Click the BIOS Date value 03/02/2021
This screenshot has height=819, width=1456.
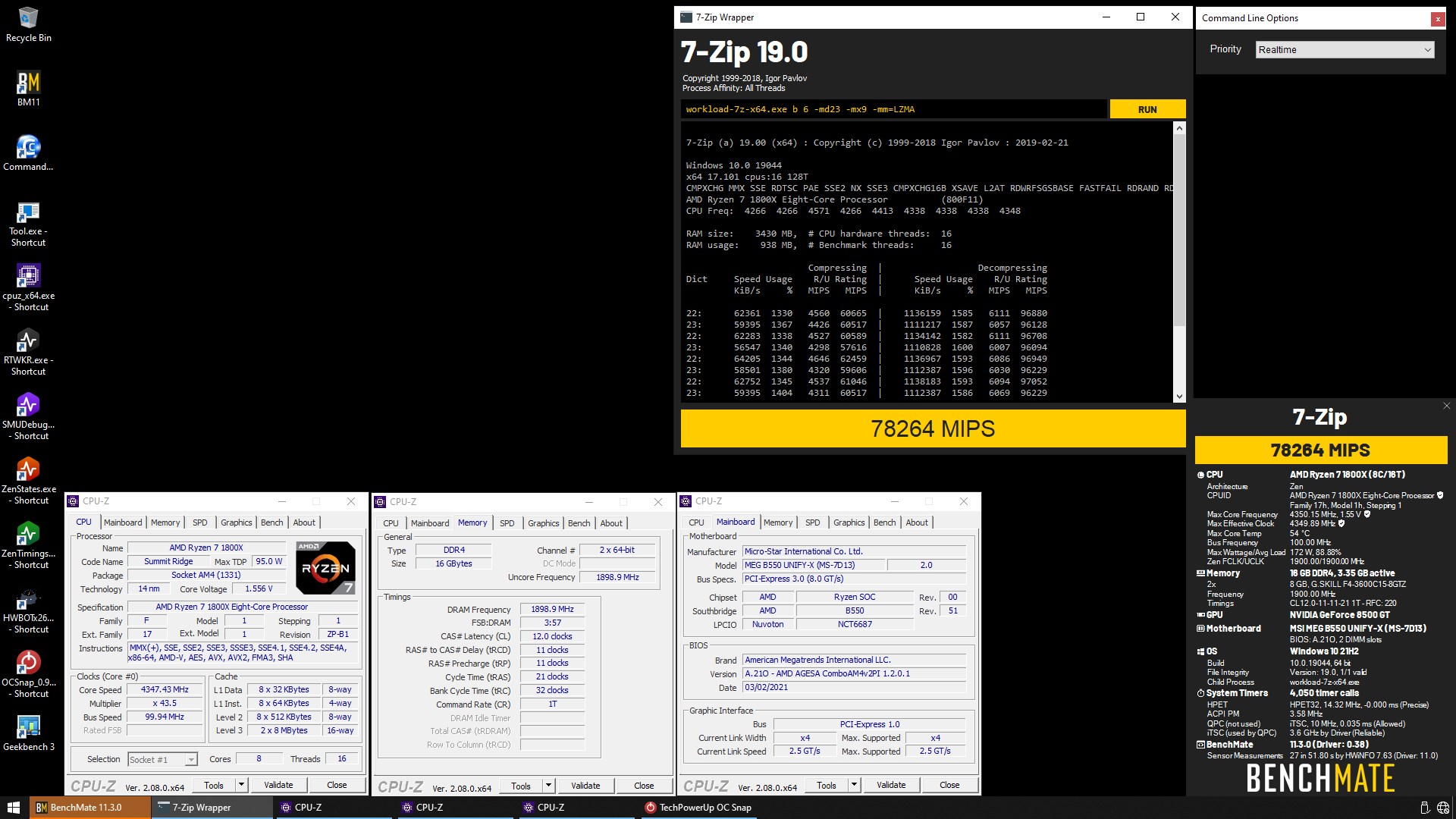click(x=854, y=688)
